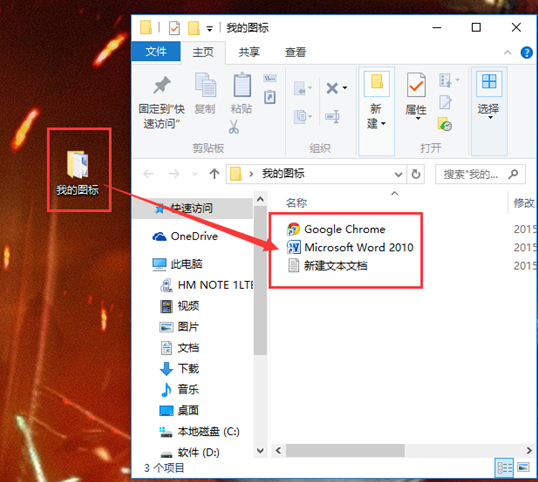Click the Rename icon in the Organize group
This screenshot has height=482, width=538.
(x=332, y=117)
